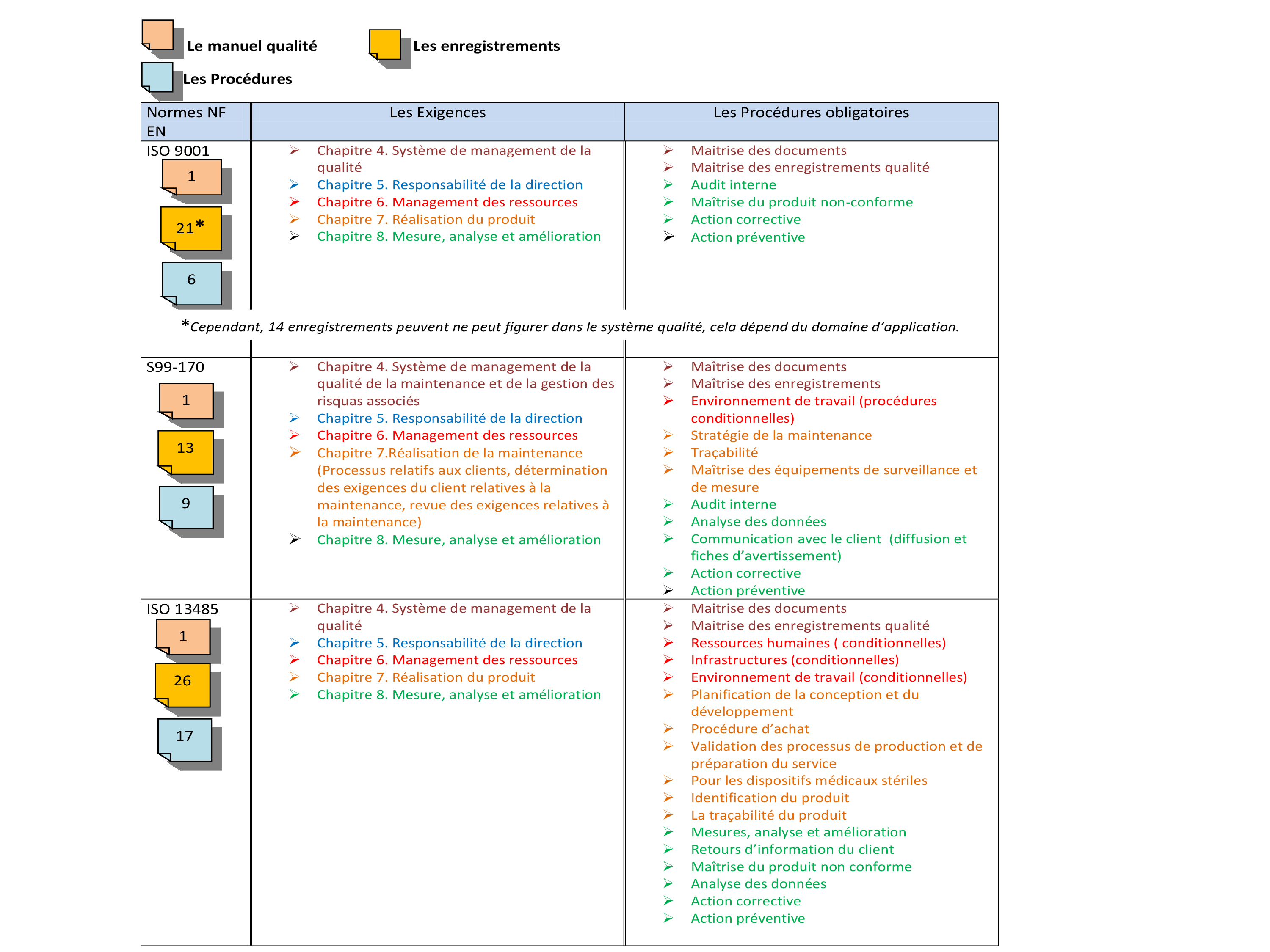Click 'La traçabilité du produit' text
1270x952 pixels.
tap(768, 815)
